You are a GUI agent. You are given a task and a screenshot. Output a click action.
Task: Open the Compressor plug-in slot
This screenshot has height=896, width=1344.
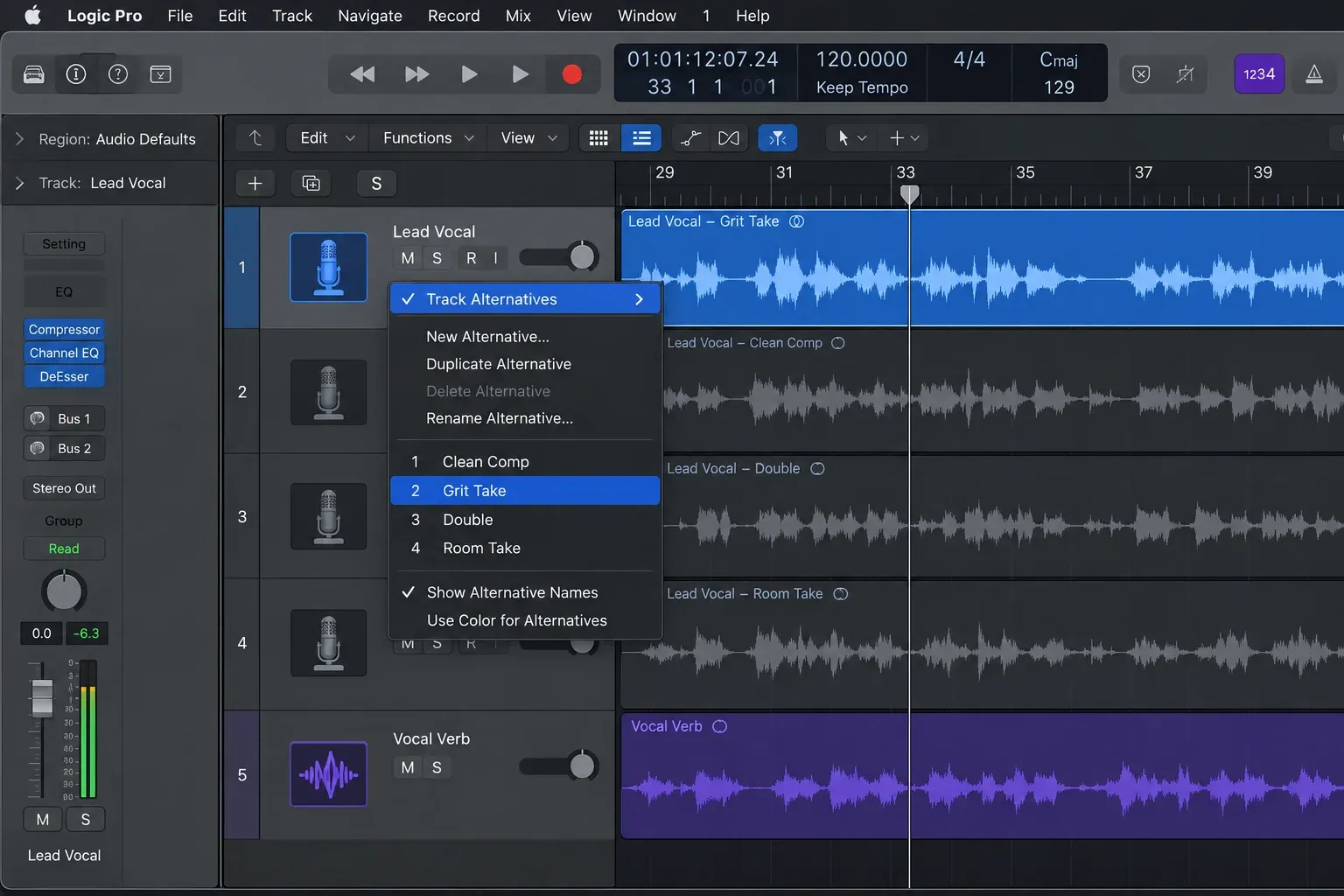[x=64, y=330]
